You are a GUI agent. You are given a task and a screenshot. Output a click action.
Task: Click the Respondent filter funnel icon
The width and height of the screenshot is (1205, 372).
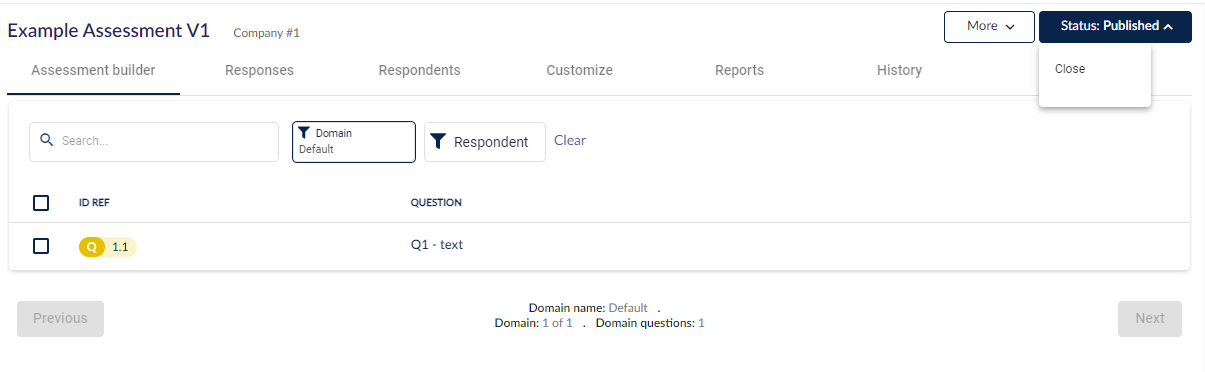[438, 142]
